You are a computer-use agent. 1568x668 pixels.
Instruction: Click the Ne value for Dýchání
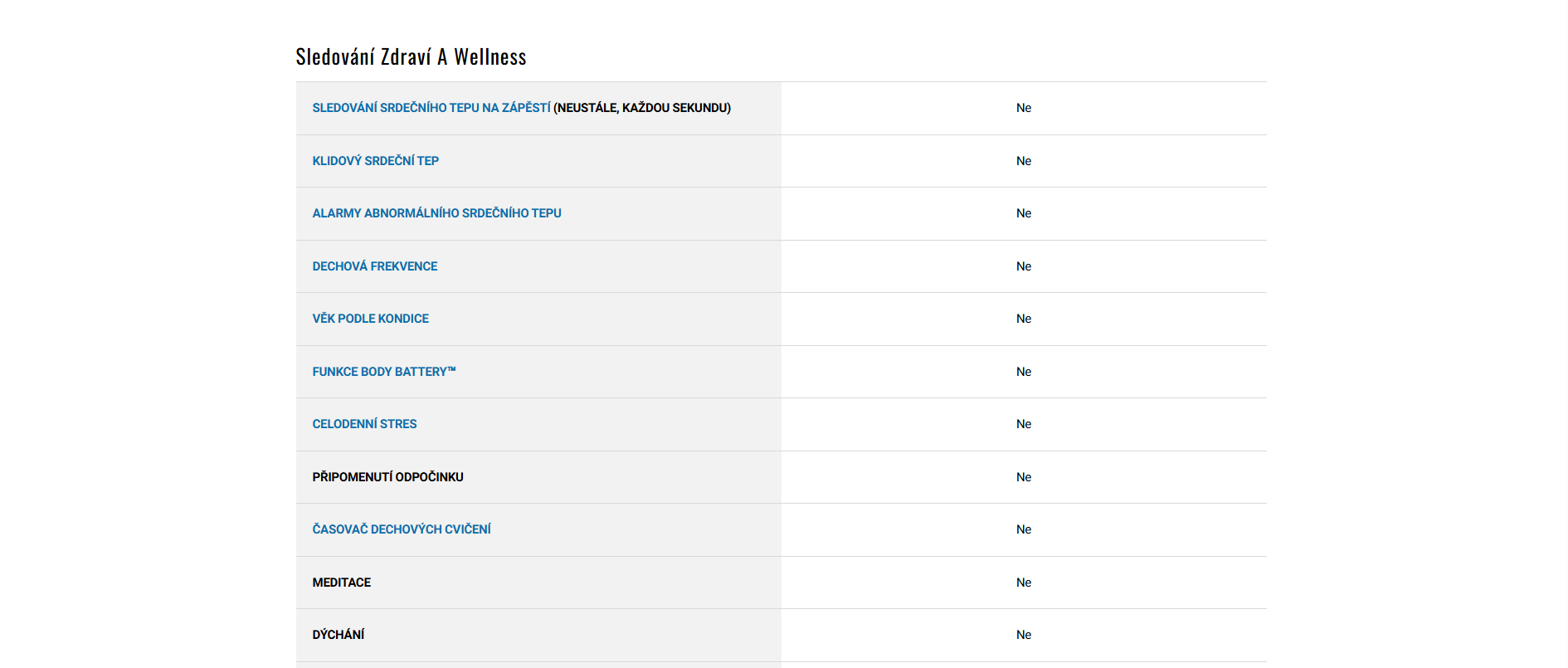(1024, 635)
